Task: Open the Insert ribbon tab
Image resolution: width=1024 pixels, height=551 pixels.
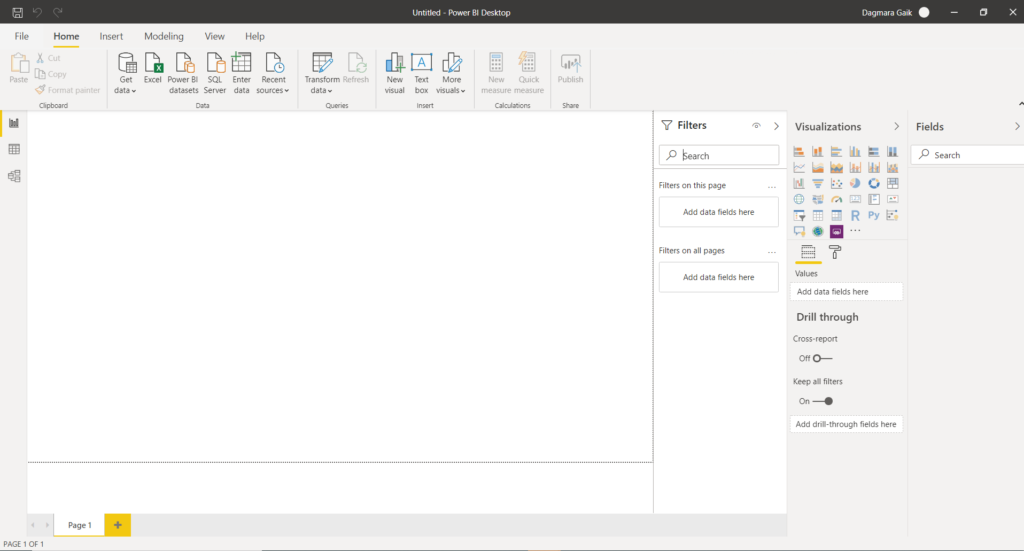Action: click(111, 37)
